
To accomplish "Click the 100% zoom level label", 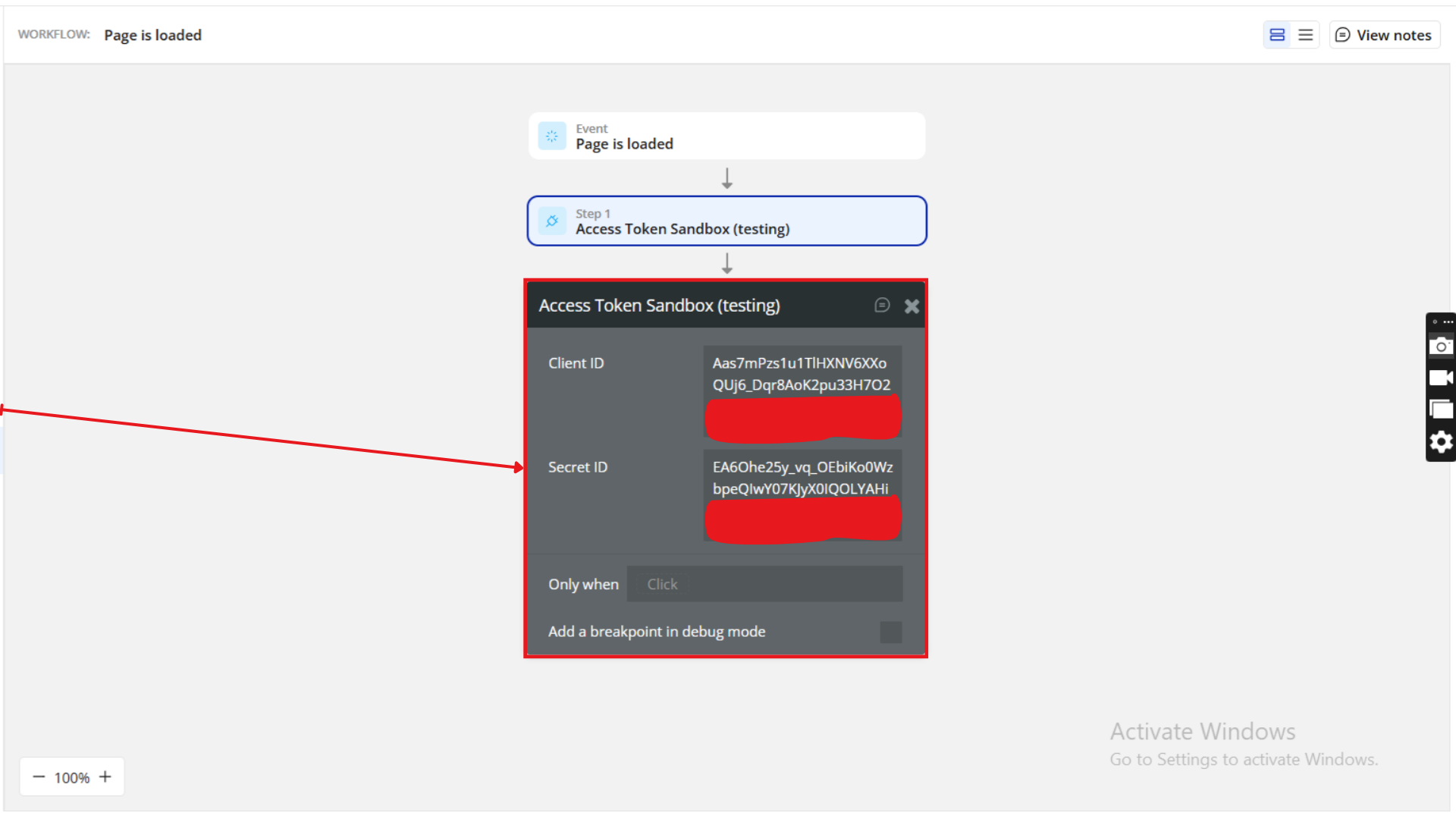I will coord(72,778).
